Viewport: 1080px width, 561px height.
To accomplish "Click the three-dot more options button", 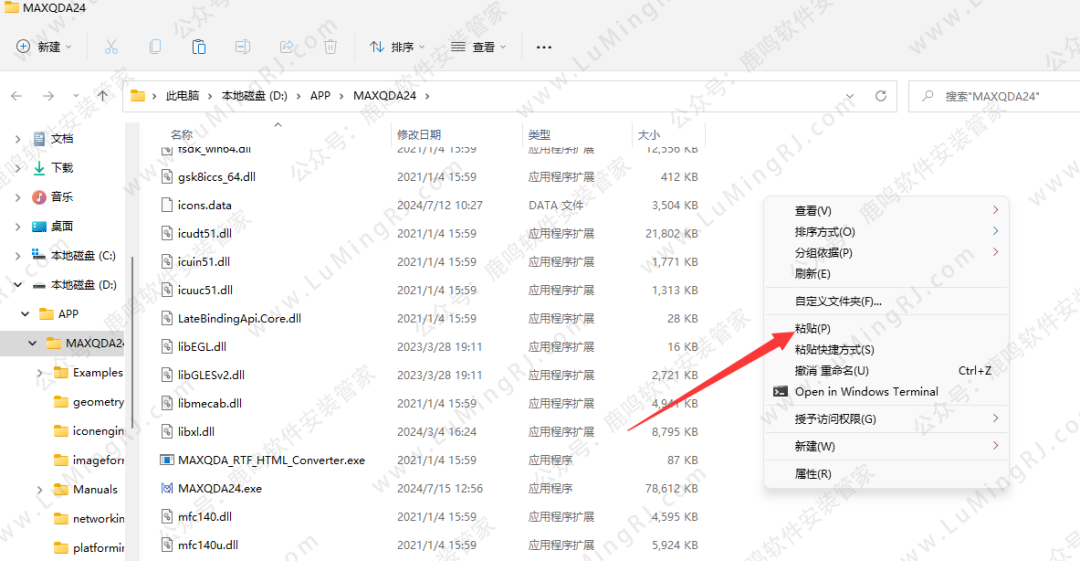I will tap(544, 47).
